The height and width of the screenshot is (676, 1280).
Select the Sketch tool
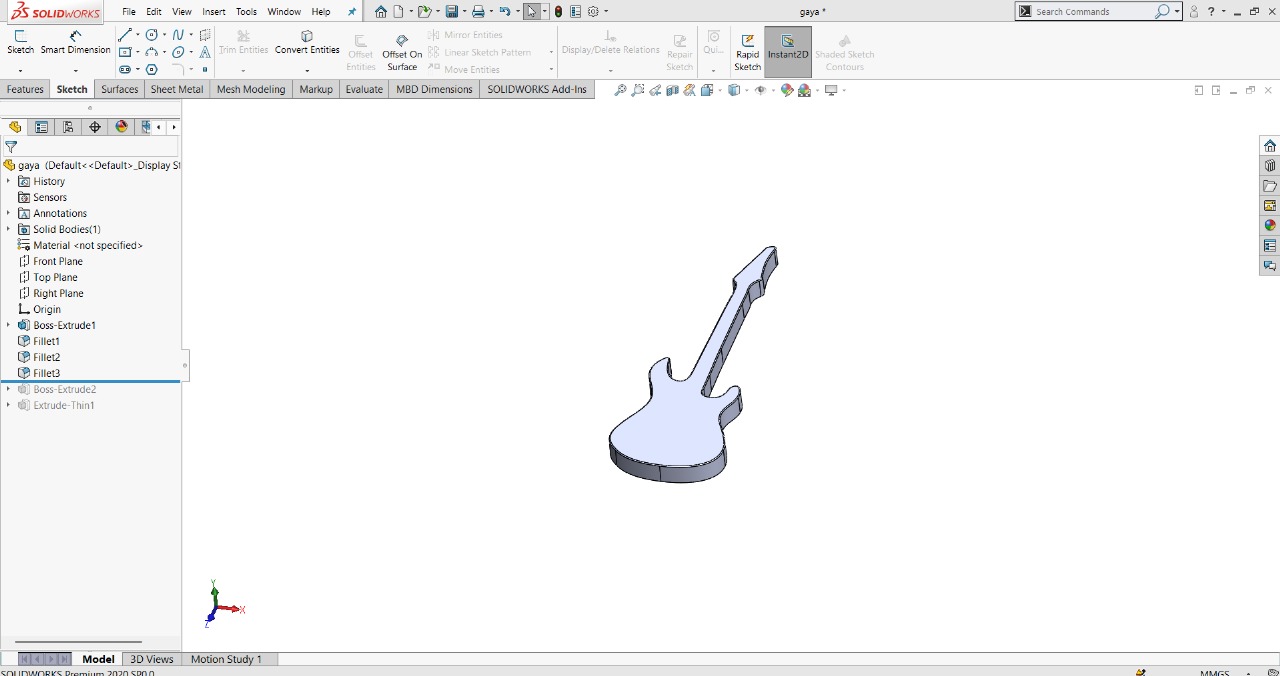20,42
